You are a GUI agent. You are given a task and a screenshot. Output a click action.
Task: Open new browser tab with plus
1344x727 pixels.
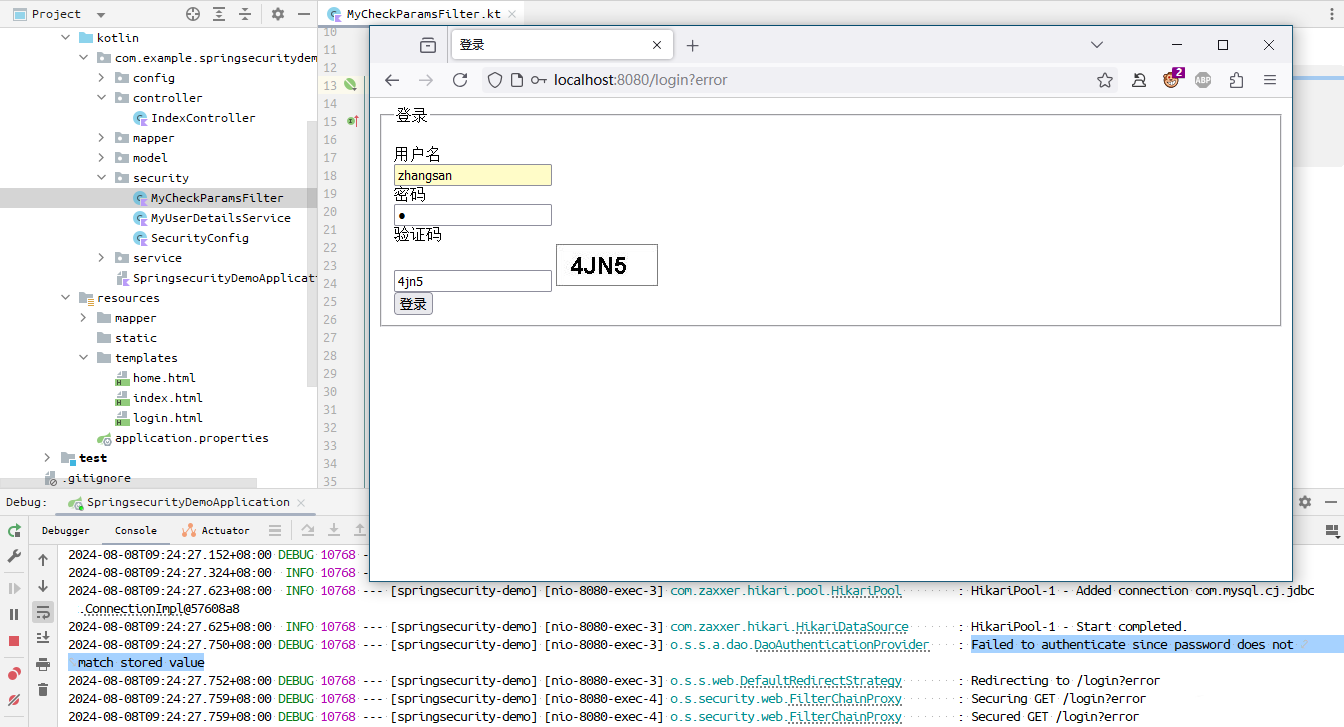click(x=692, y=45)
